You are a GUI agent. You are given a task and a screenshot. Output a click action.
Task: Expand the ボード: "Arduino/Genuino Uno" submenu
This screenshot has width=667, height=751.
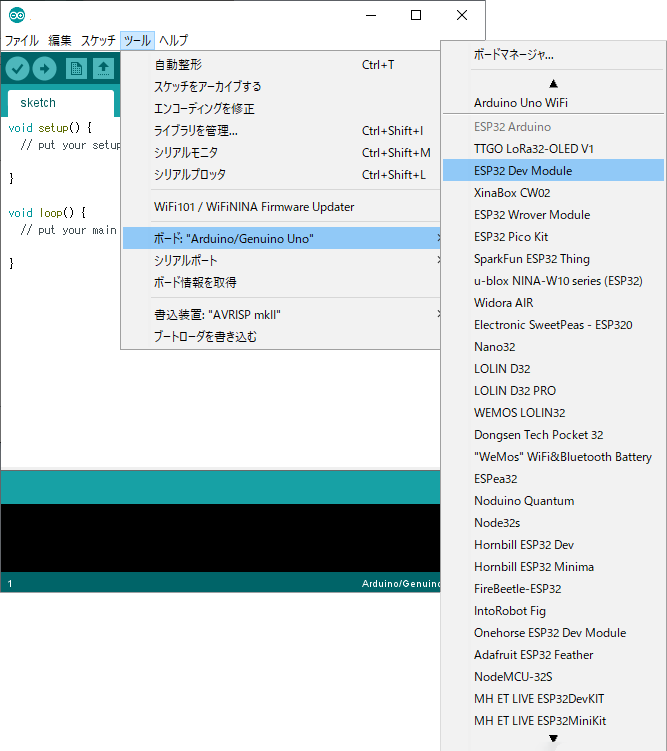pyautogui.click(x=281, y=238)
